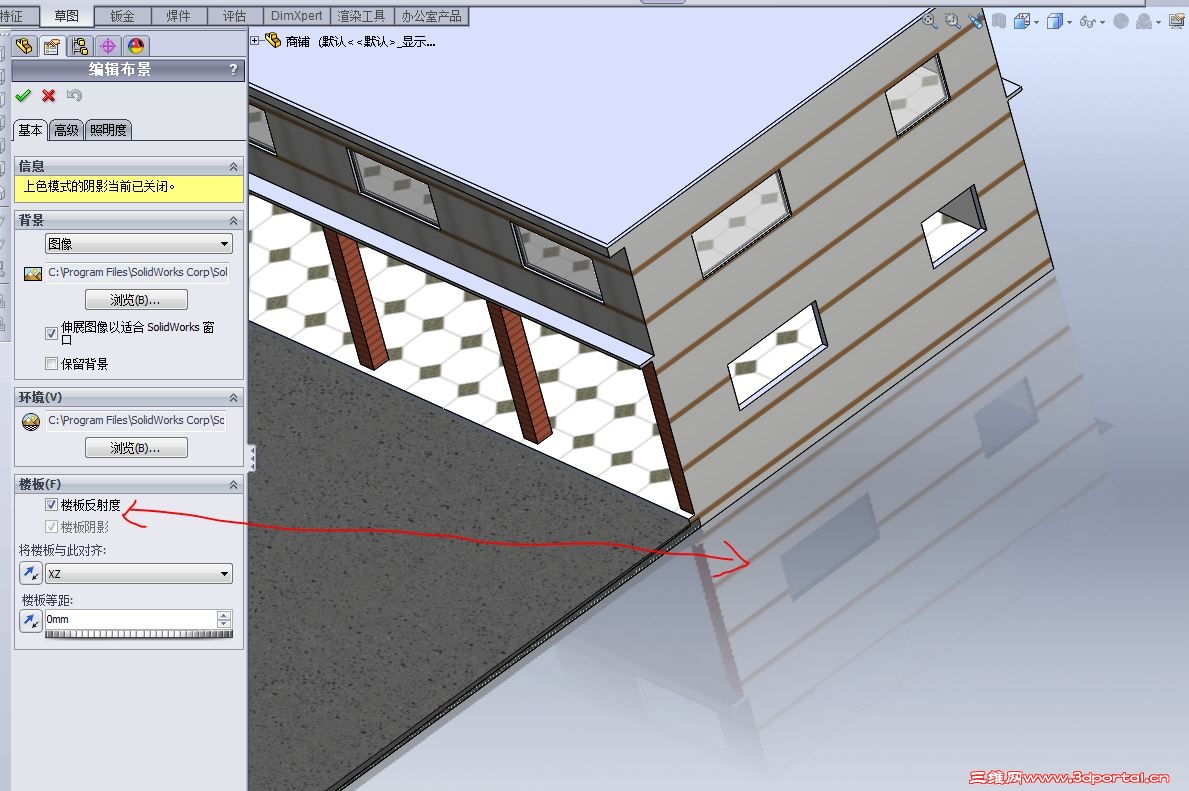
Task: Click the environment file path field
Action: tap(137, 420)
